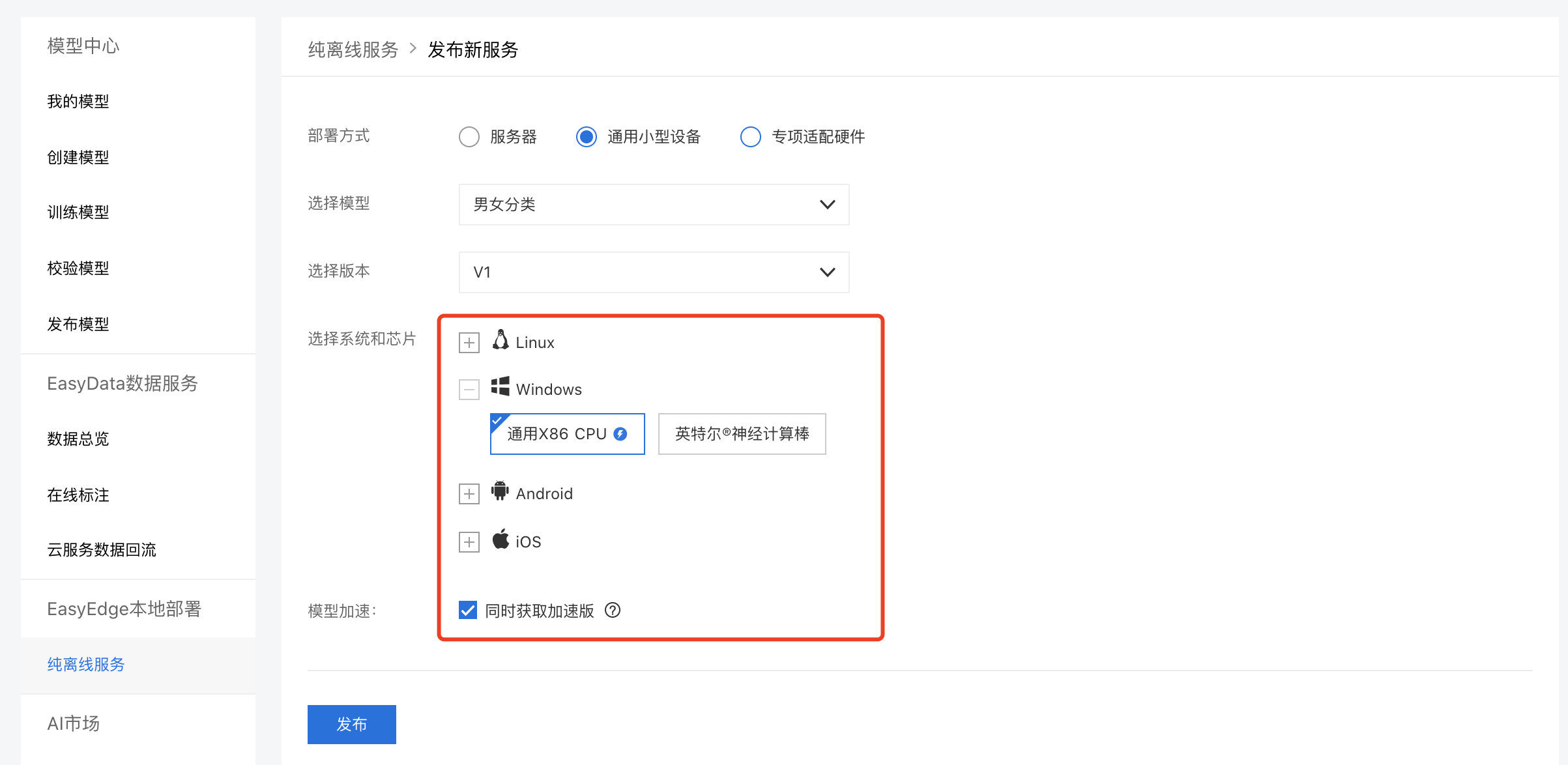Viewport: 1568px width, 765px height.
Task: Expand the iOS system node
Action: pyautogui.click(x=469, y=542)
